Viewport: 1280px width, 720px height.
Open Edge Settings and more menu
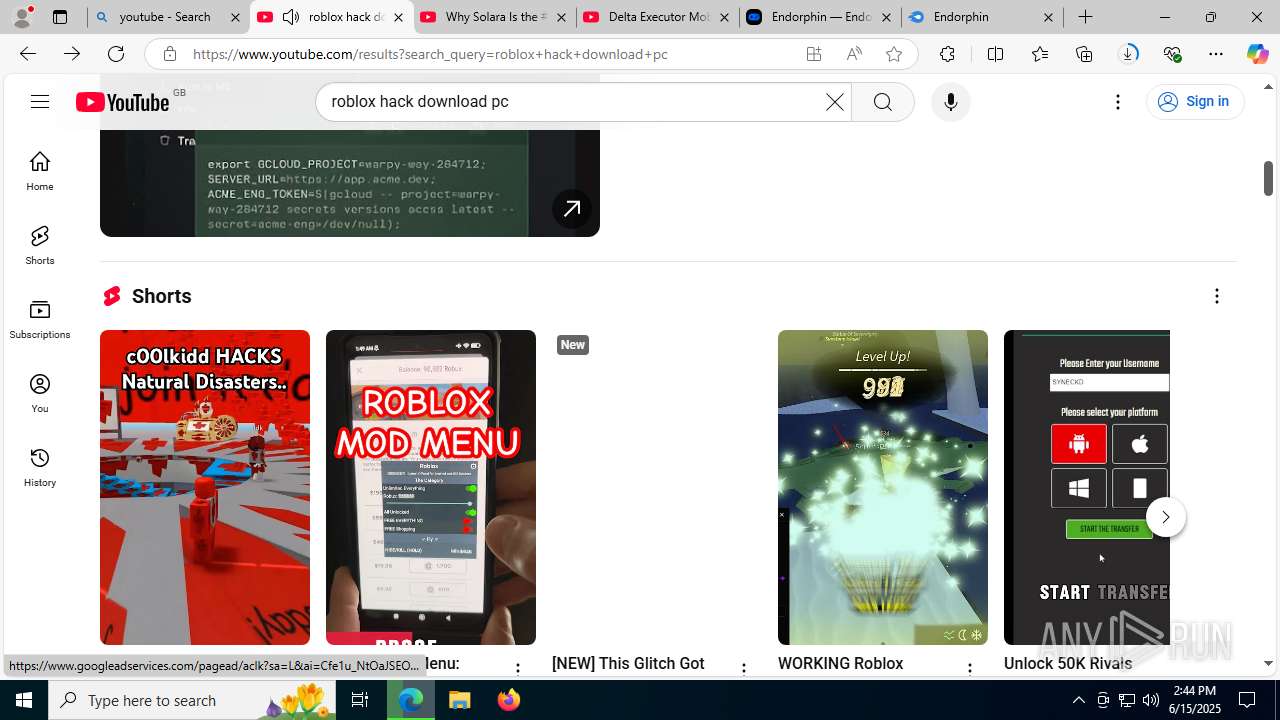1216,54
